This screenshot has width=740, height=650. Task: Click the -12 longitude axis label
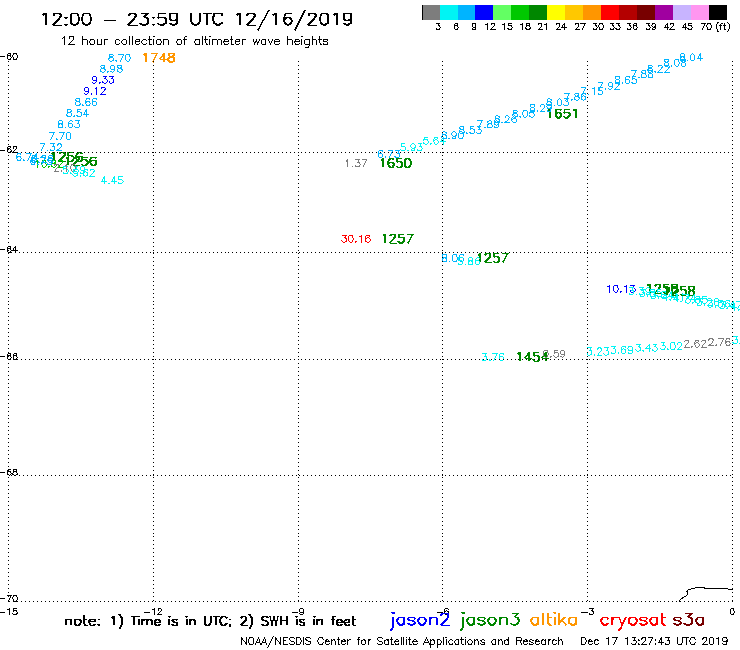click(153, 612)
